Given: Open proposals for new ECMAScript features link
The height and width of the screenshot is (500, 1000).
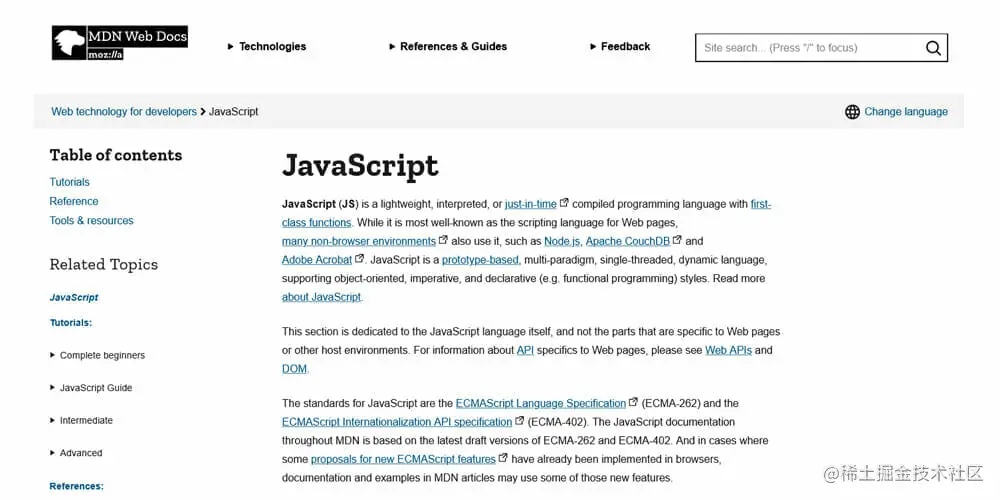Looking at the screenshot, I should (x=403, y=459).
